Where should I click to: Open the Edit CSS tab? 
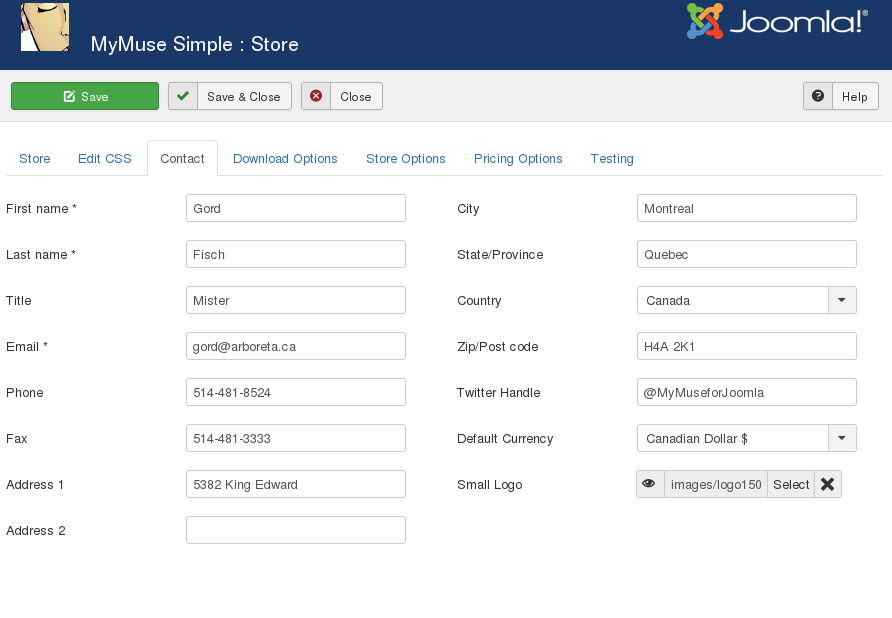(104, 158)
